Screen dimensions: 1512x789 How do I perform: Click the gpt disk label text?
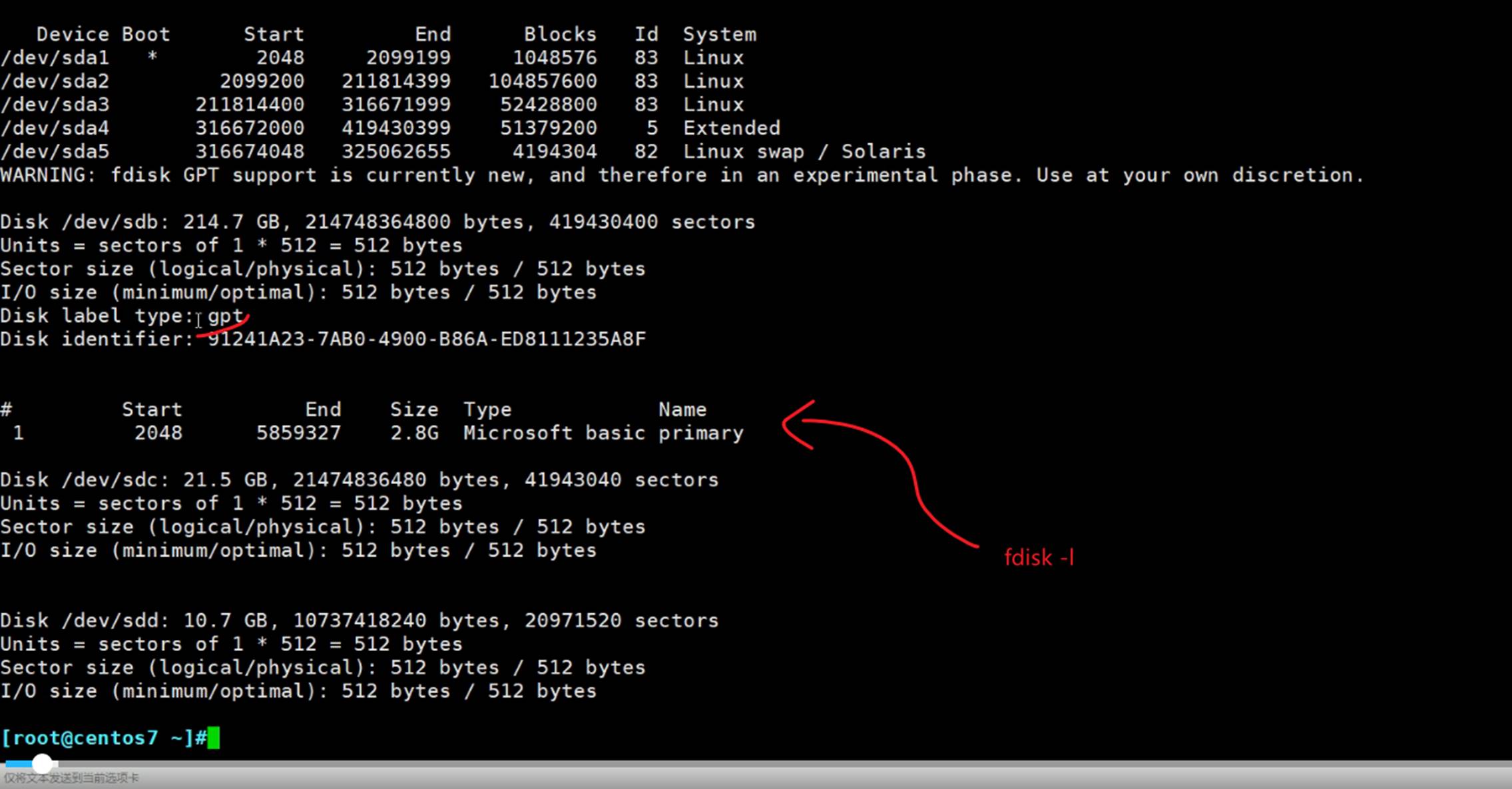(226, 316)
